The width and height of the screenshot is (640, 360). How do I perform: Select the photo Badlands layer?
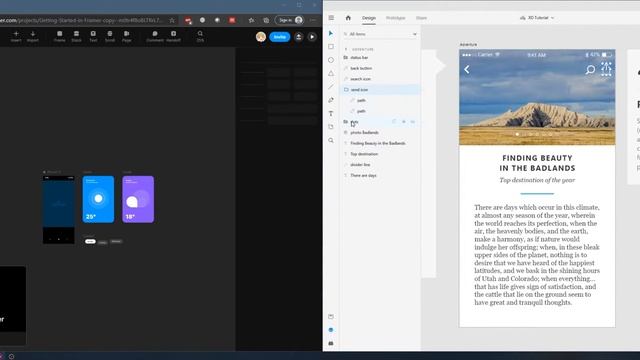pos(380,133)
